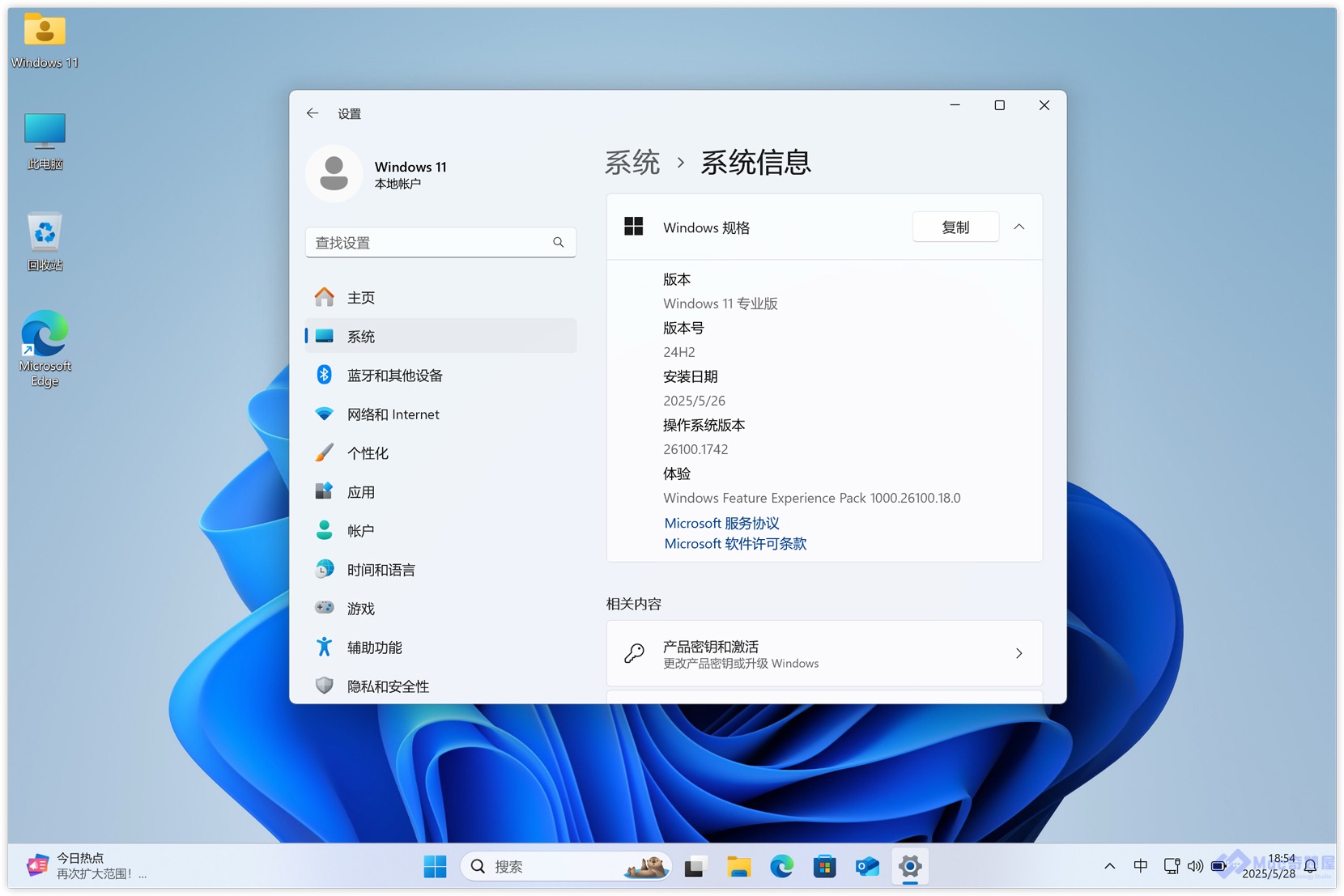This screenshot has width=1344, height=896.
Task: Click the search magnifier icon in 查找设置
Action: pyautogui.click(x=558, y=242)
